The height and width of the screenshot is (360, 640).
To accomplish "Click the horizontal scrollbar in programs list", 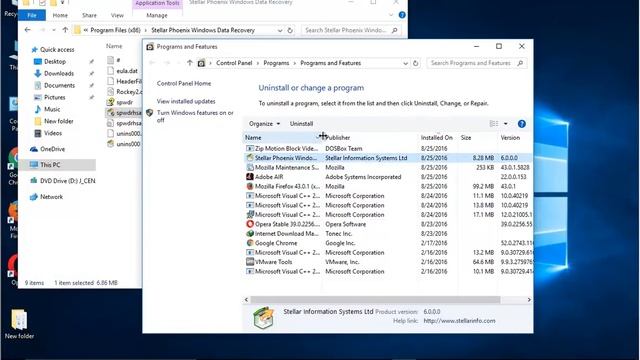I will (375, 300).
